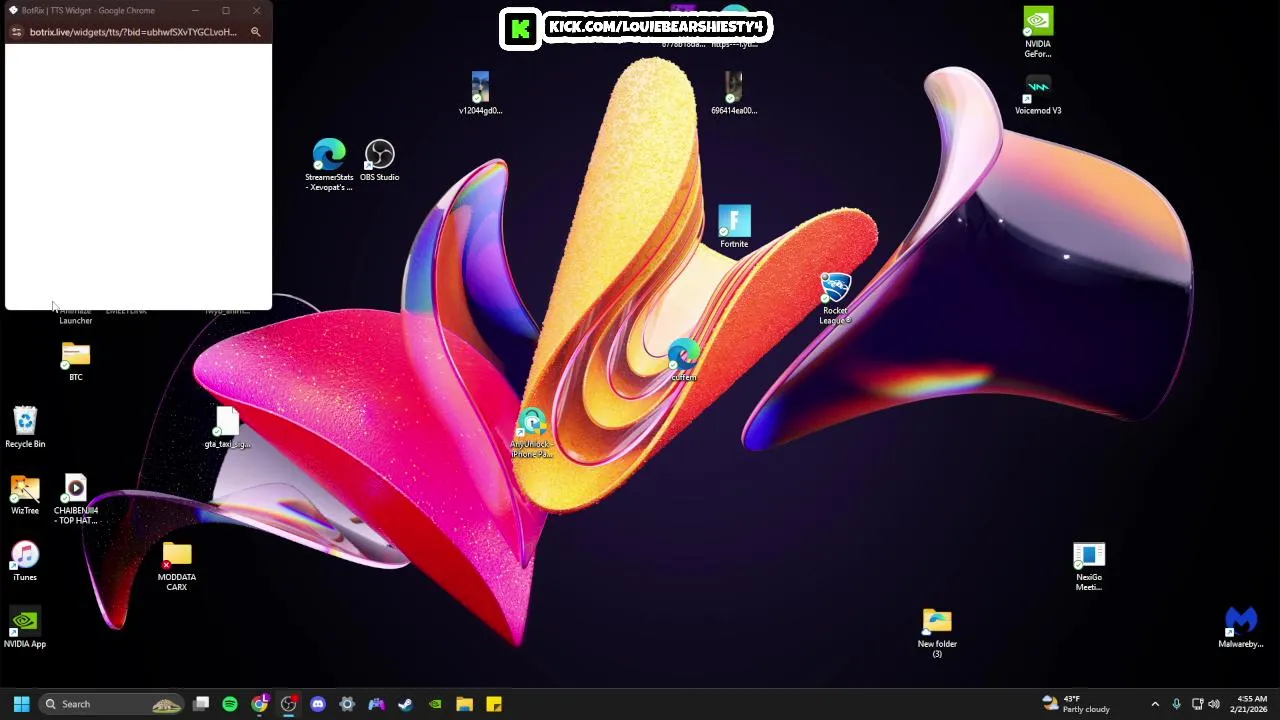The height and width of the screenshot is (720, 1280).
Task: Maximize the BotRix Chrome window
Action: coord(226,10)
